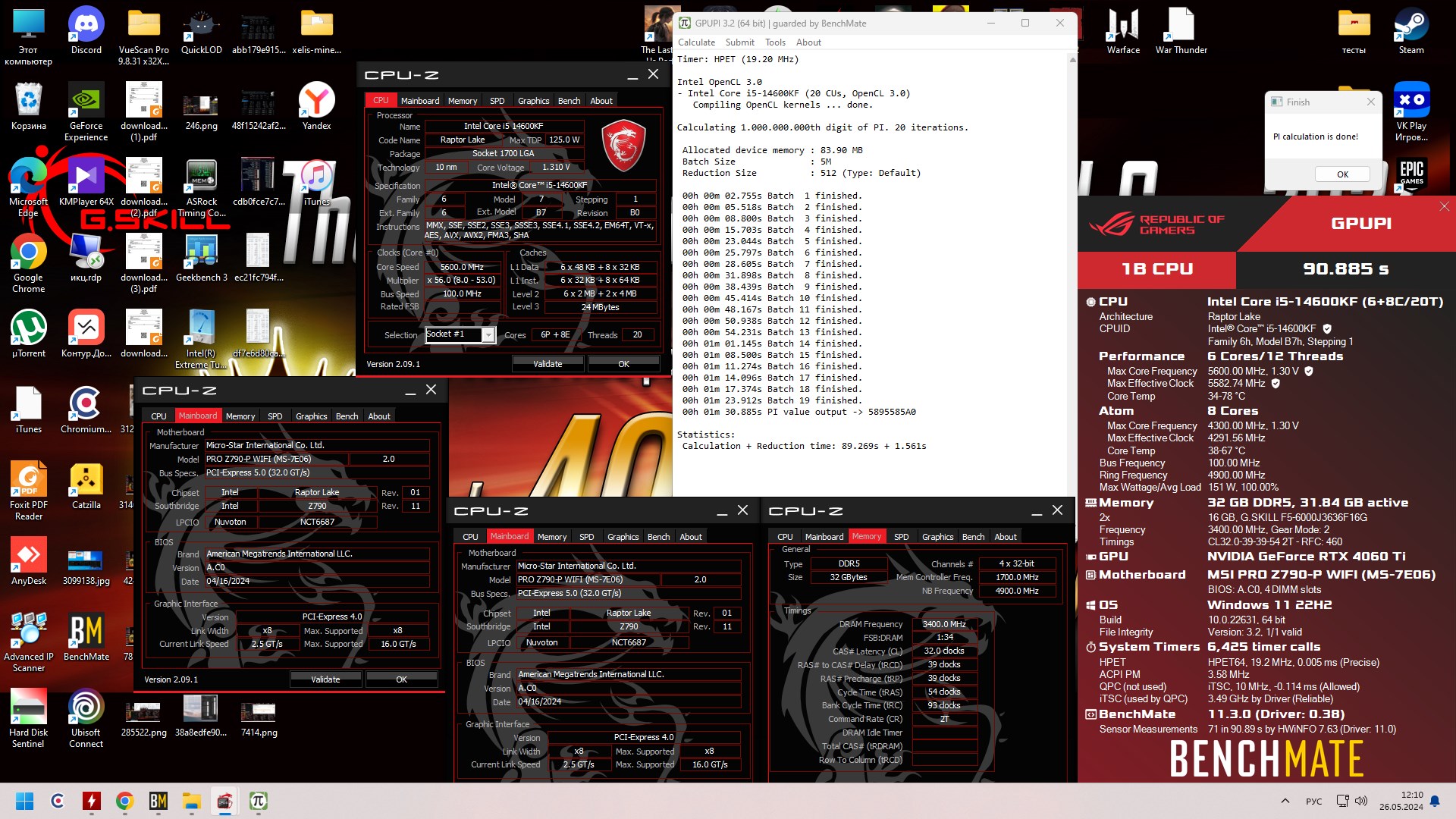Launch War Thunder shortcut
The width and height of the screenshot is (1456, 819).
pyautogui.click(x=1181, y=30)
